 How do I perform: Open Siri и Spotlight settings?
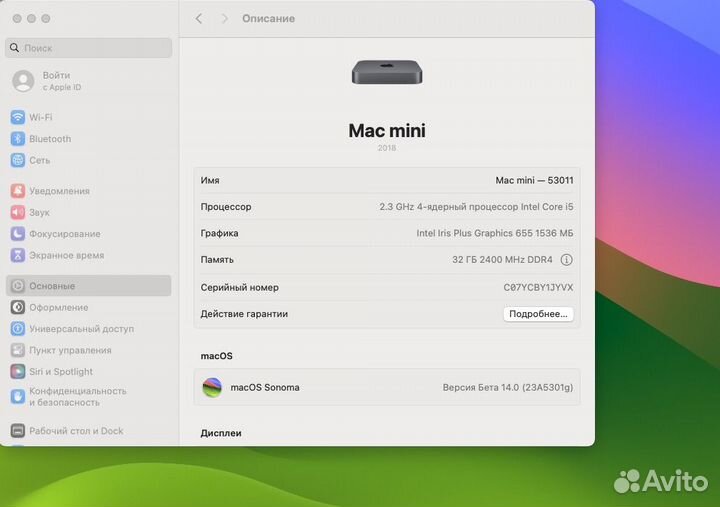pos(89,372)
